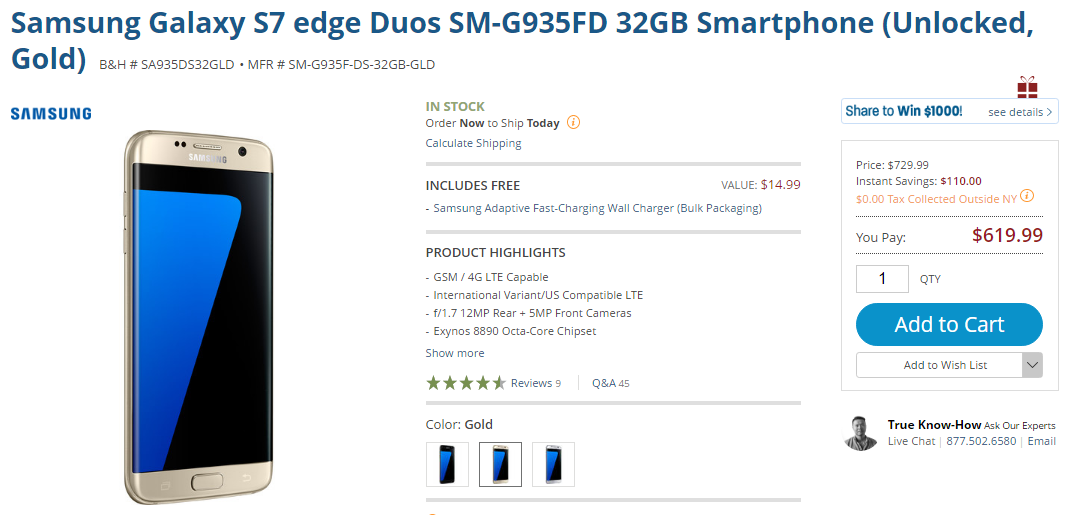
Task: Click the shipping info icon beside Ship Today
Action: (x=573, y=123)
